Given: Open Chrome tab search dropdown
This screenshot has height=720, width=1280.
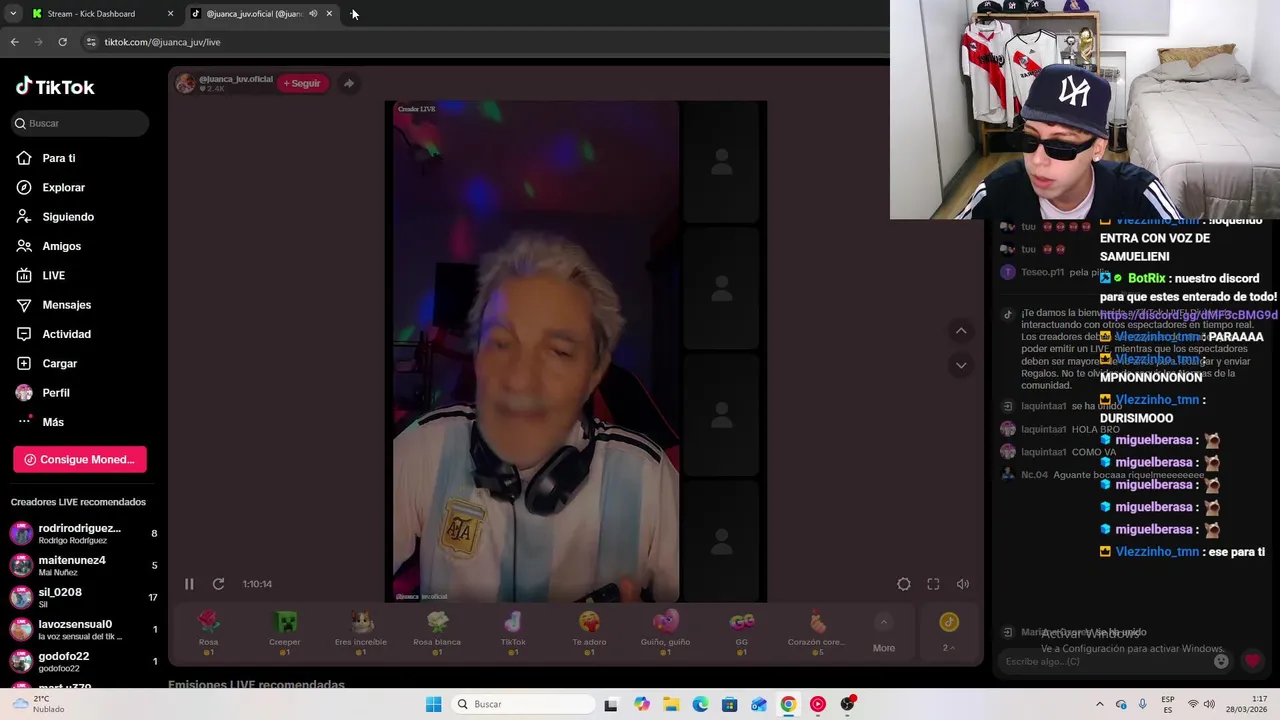Looking at the screenshot, I should pos(13,14).
